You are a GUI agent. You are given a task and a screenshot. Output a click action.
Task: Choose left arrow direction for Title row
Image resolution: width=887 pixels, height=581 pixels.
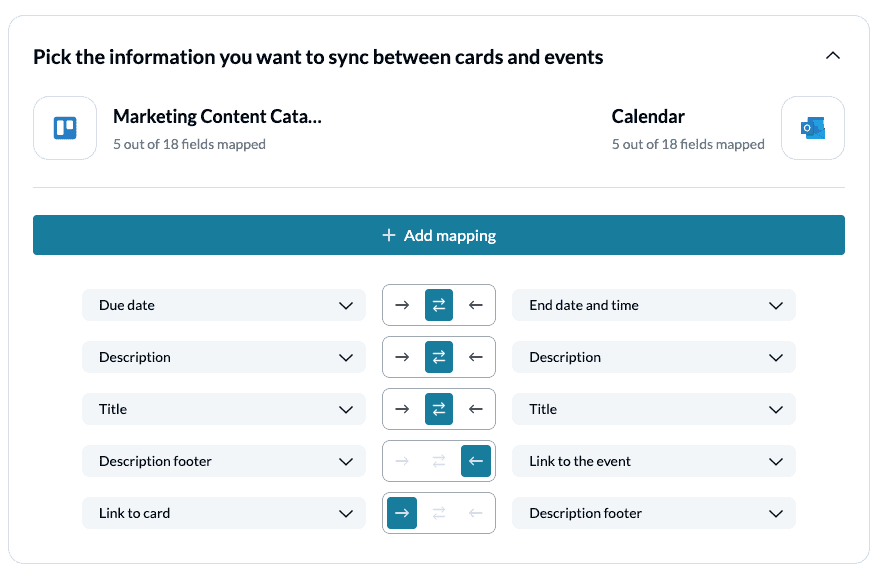pyautogui.click(x=476, y=409)
